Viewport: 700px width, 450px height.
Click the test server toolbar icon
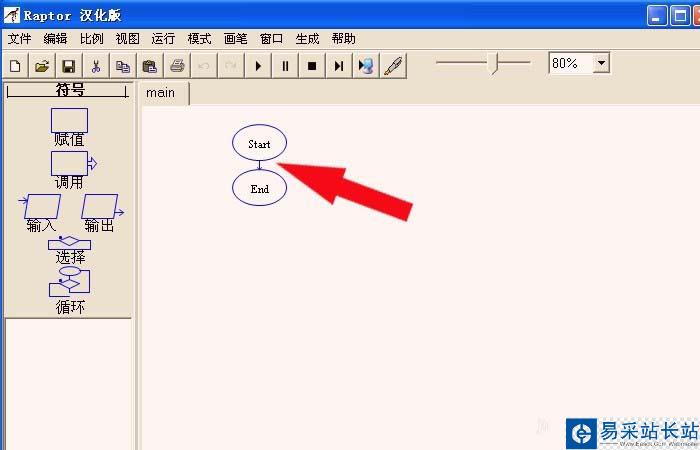click(366, 66)
